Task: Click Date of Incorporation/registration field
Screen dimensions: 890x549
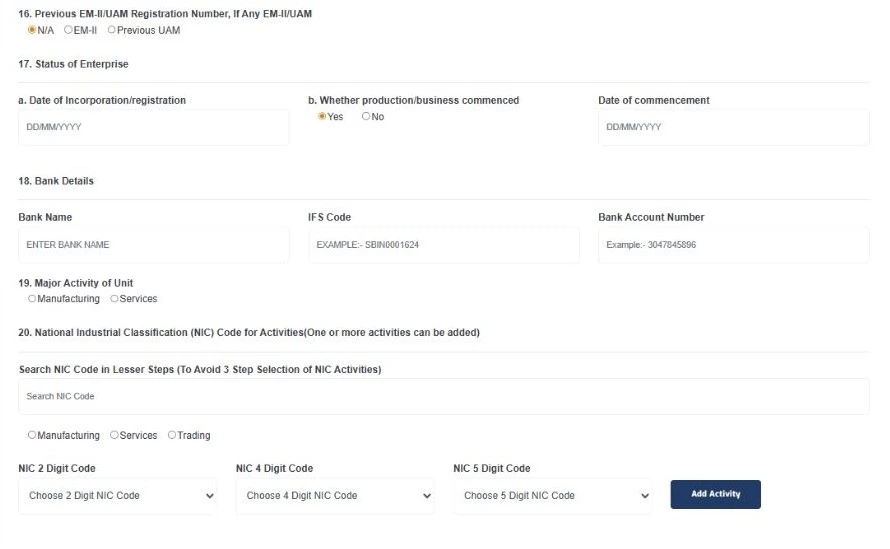Action: [153, 128]
